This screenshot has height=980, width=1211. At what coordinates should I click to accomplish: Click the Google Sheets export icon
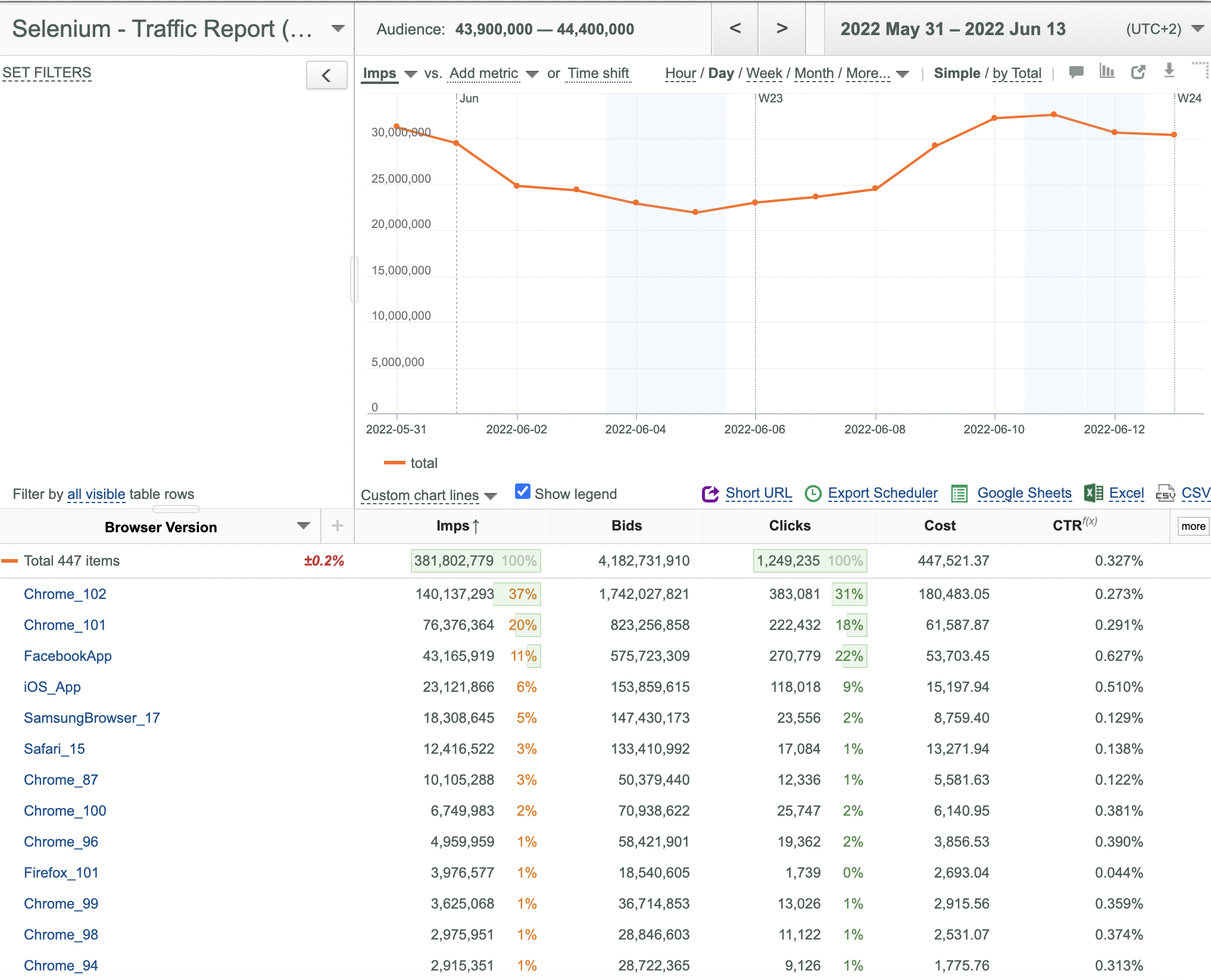(x=959, y=494)
